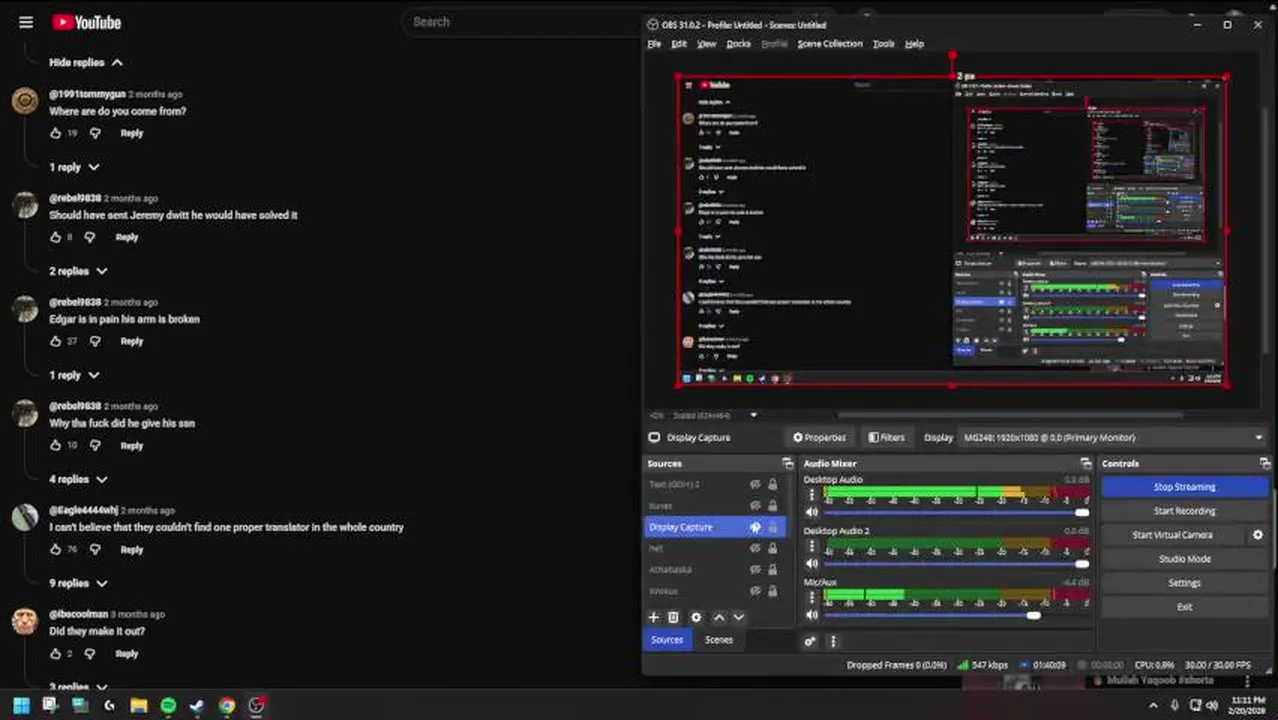Toggle lock on Display Capture source
This screenshot has width=1278, height=720.
tap(772, 527)
